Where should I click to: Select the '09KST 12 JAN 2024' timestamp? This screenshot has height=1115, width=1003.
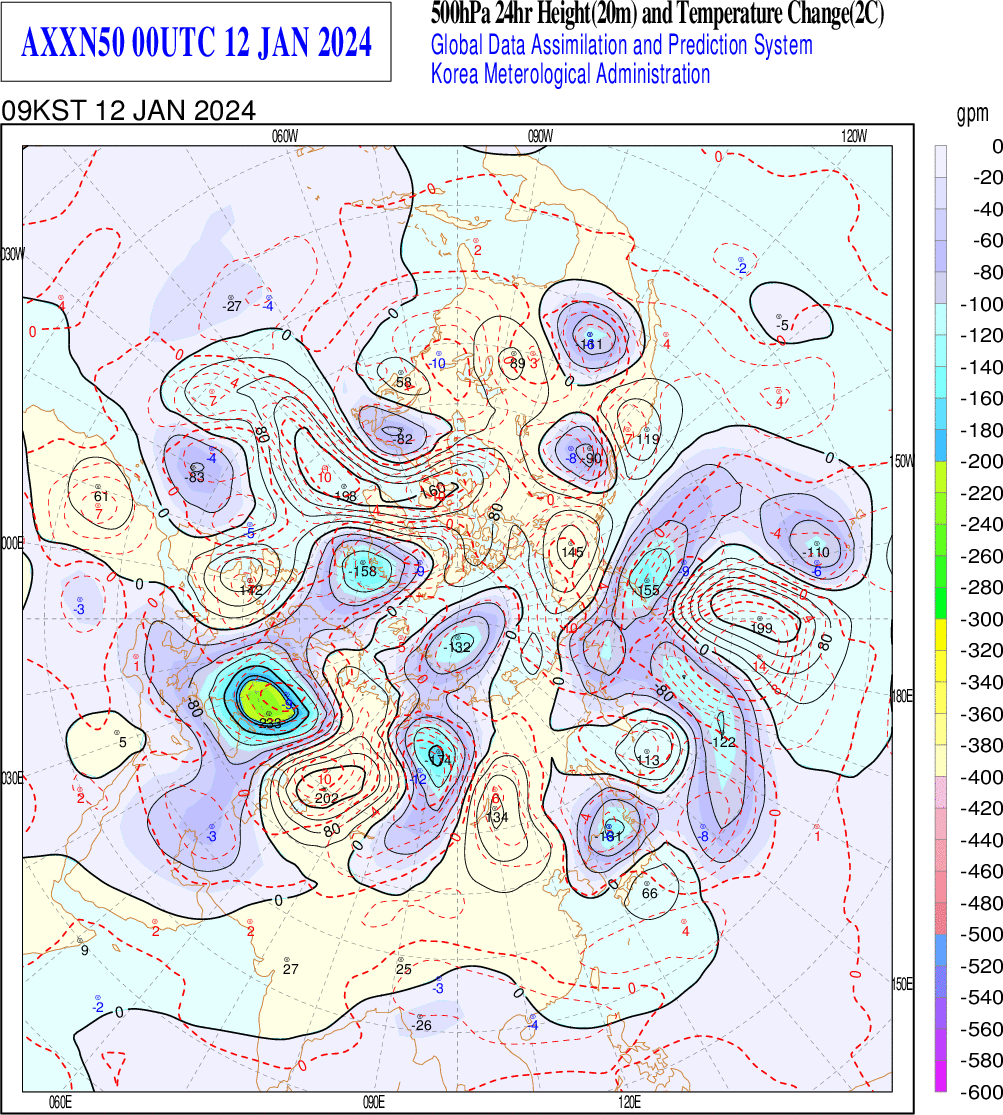[x=129, y=111]
